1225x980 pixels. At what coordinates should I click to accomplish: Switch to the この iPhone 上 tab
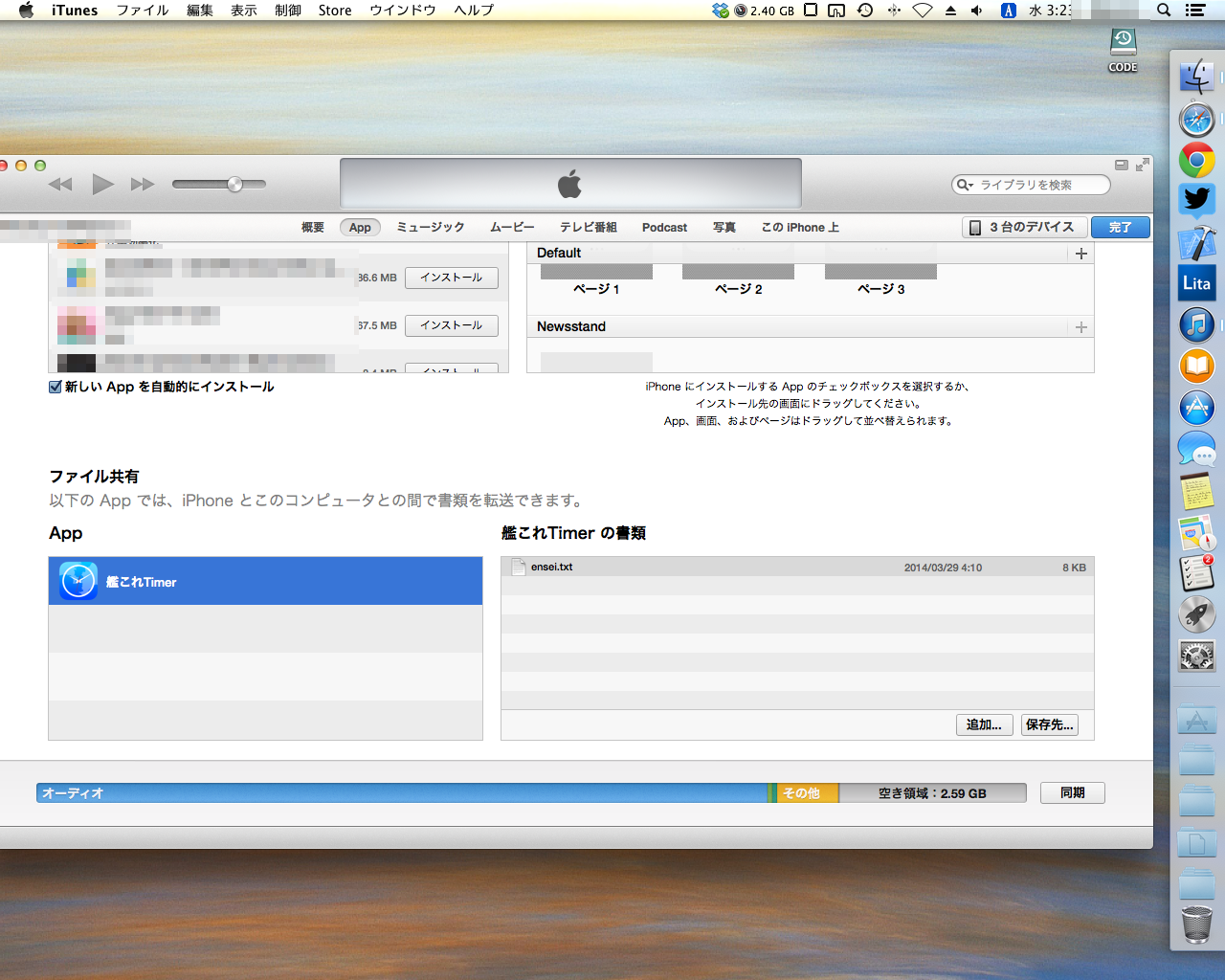[800, 227]
